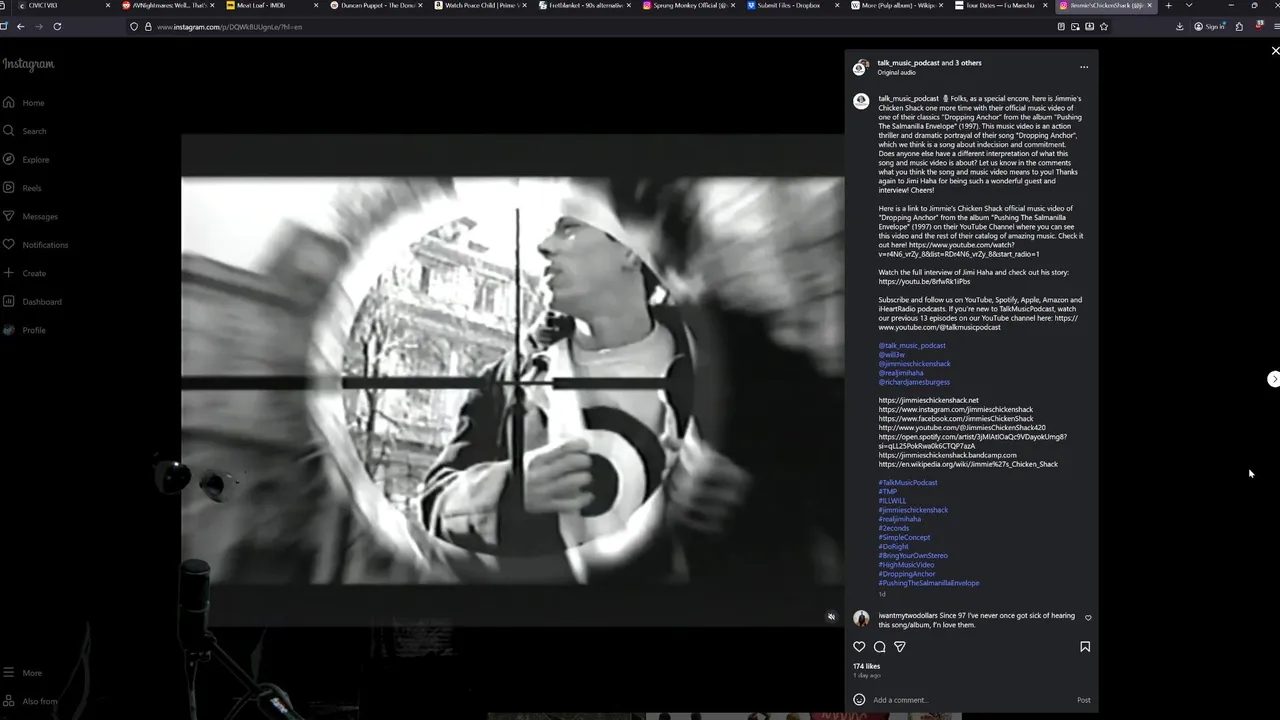Click the Post comment button

(x=1084, y=700)
